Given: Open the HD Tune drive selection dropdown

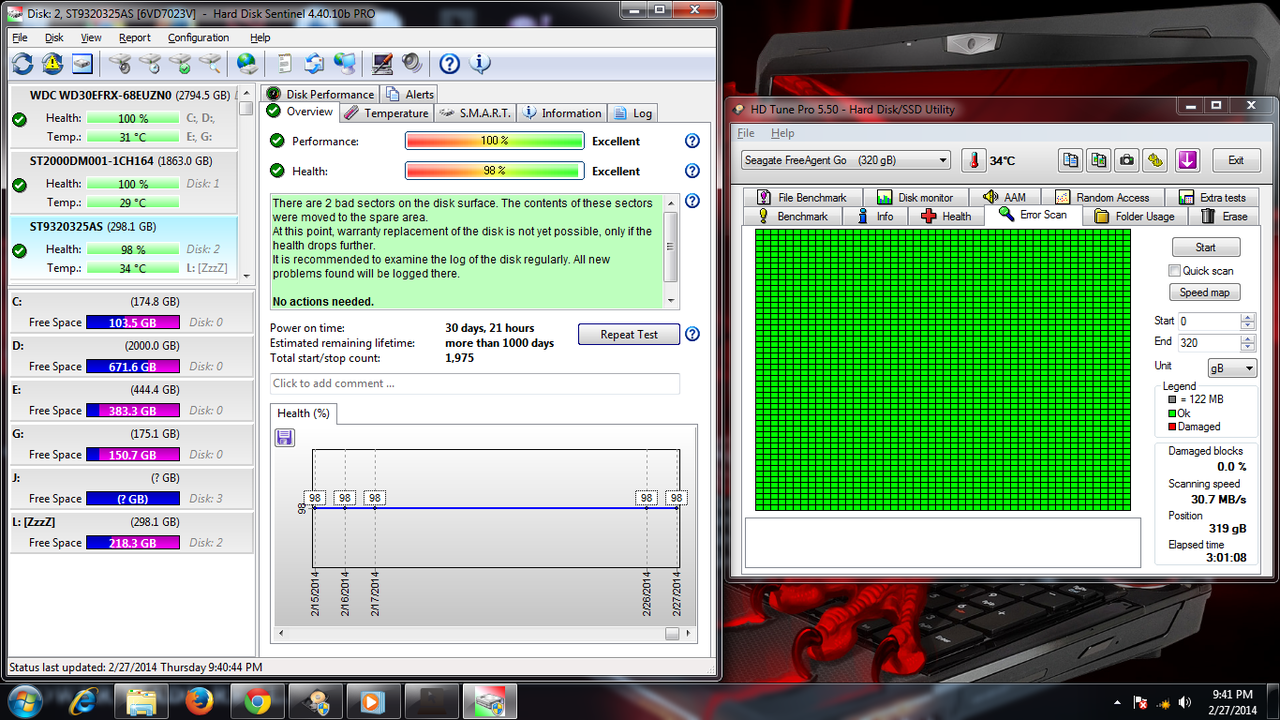Looking at the screenshot, I should tap(846, 160).
